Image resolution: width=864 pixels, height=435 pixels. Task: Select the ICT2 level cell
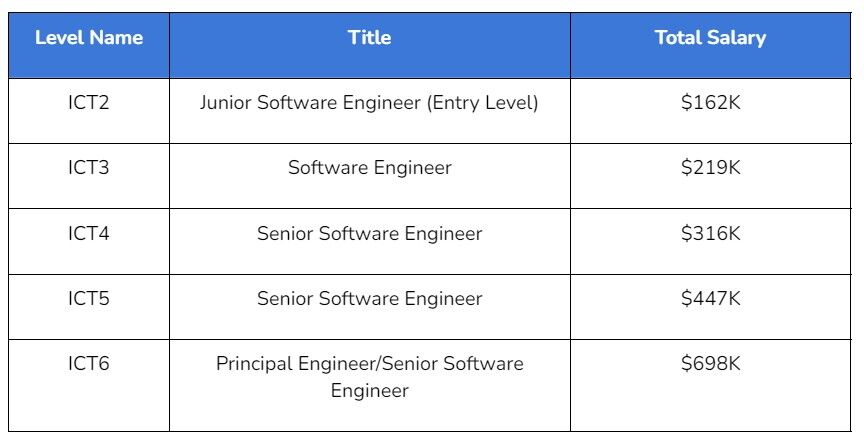click(89, 103)
